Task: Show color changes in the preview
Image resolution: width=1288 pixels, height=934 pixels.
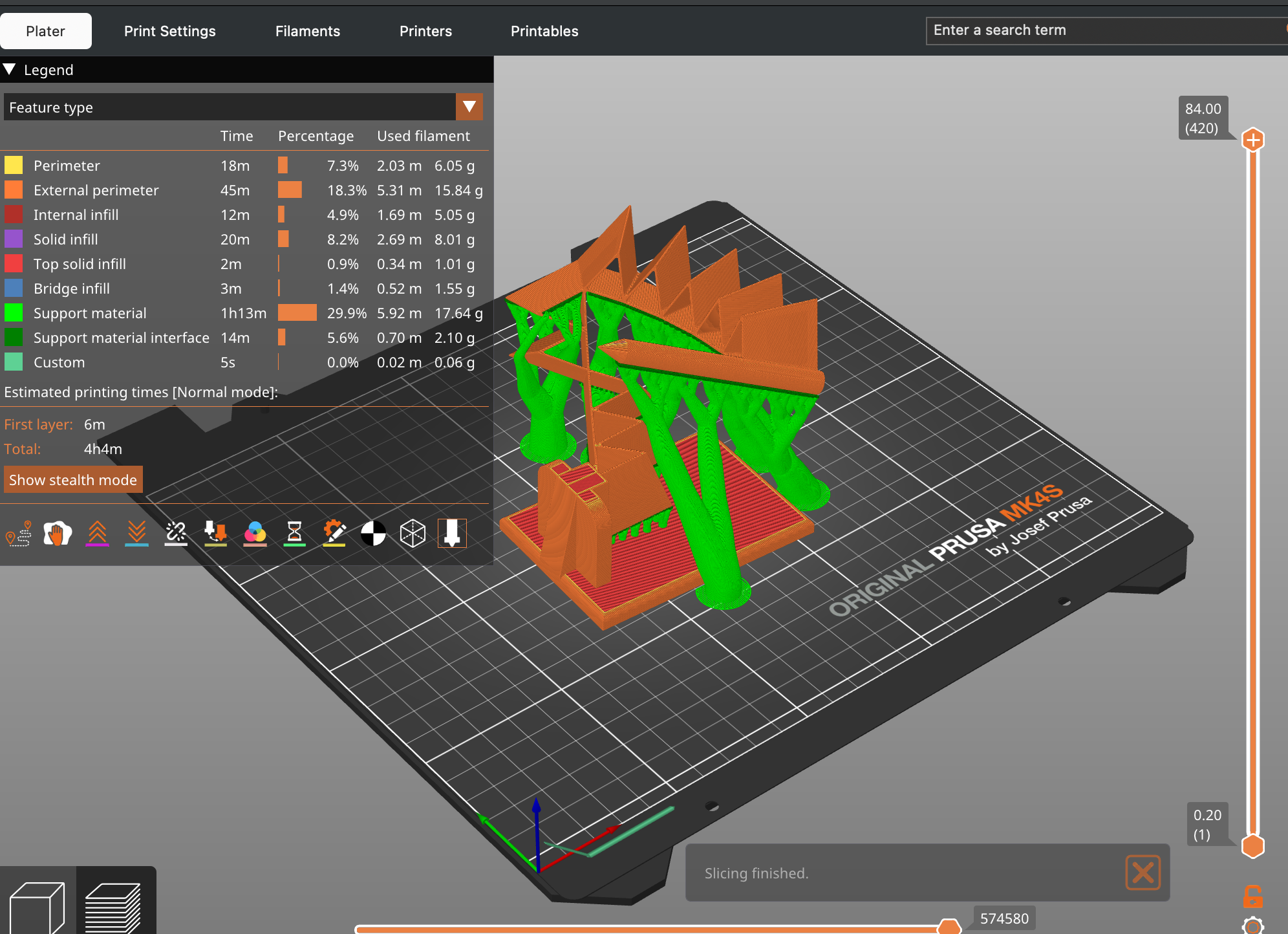Action: point(255,533)
